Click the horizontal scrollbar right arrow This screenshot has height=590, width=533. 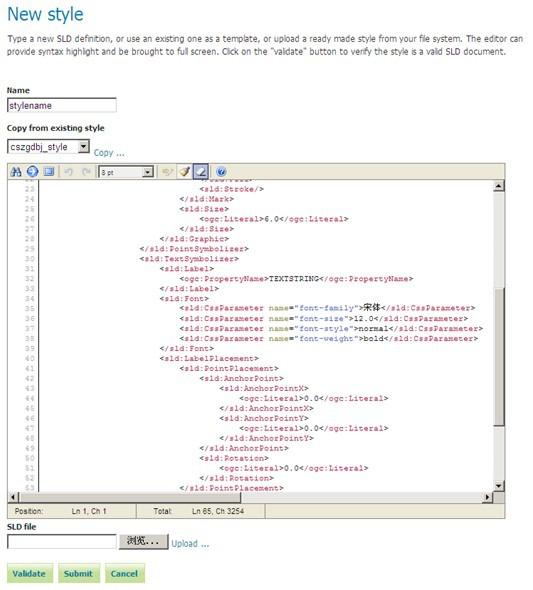pyautogui.click(x=487, y=497)
